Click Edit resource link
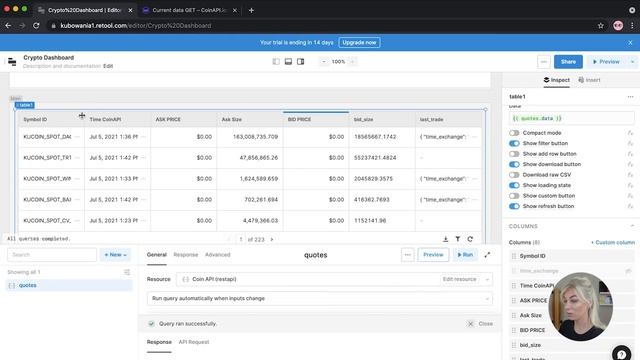Image resolution: width=640 pixels, height=360 pixels. (x=459, y=279)
